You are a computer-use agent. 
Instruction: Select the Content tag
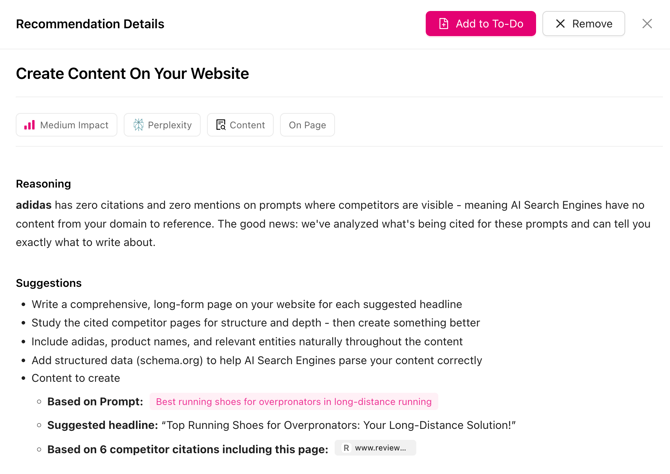[240, 125]
